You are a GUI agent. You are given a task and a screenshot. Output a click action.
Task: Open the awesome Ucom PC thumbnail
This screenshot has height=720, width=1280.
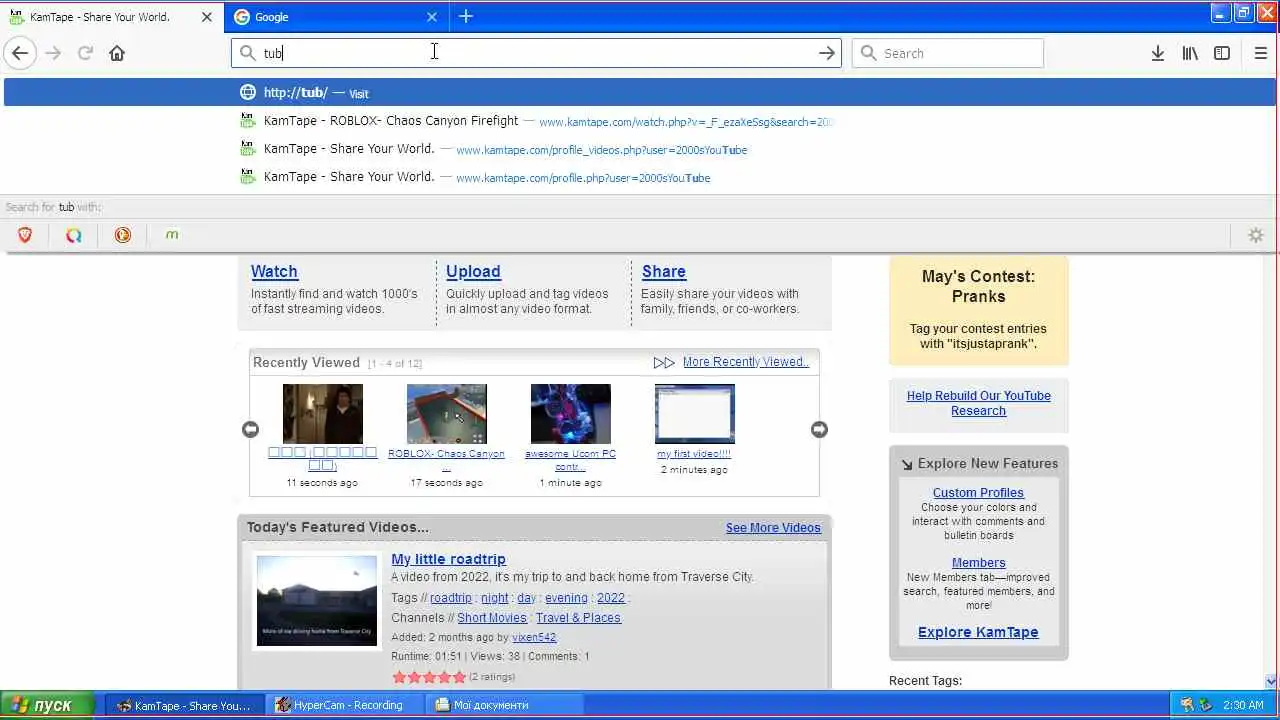tap(571, 414)
